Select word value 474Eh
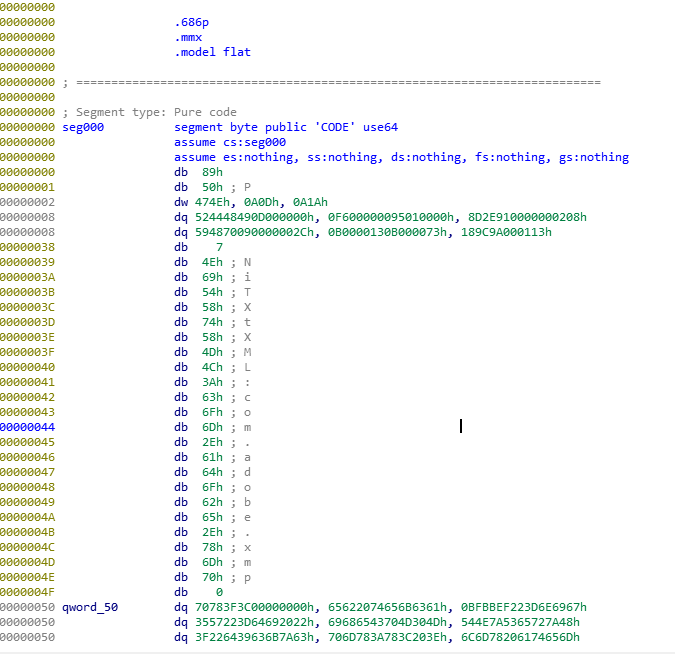 [x=212, y=202]
